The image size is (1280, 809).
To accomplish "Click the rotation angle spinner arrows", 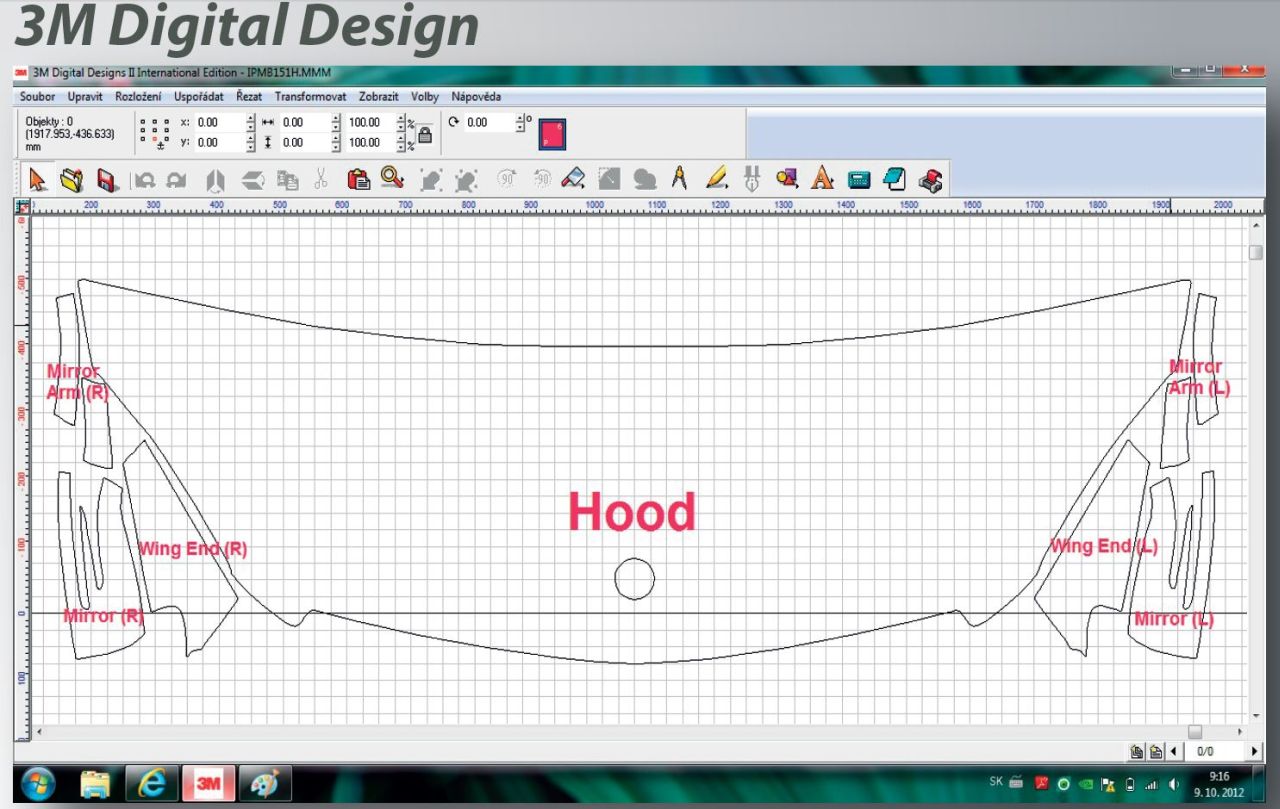I will pos(521,122).
